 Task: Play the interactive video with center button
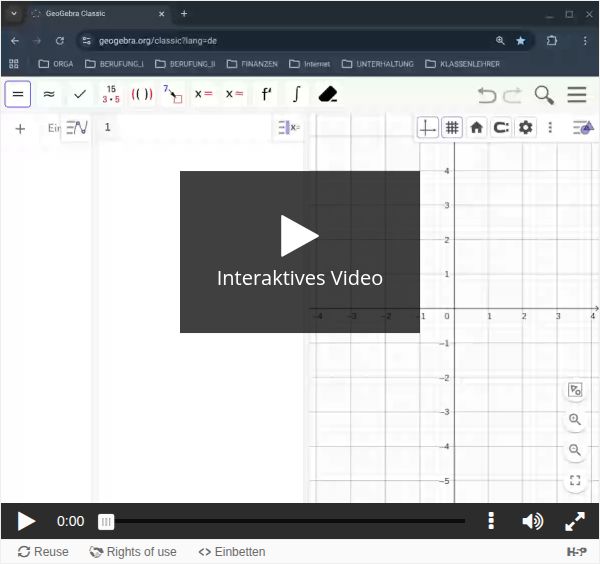[x=299, y=237]
